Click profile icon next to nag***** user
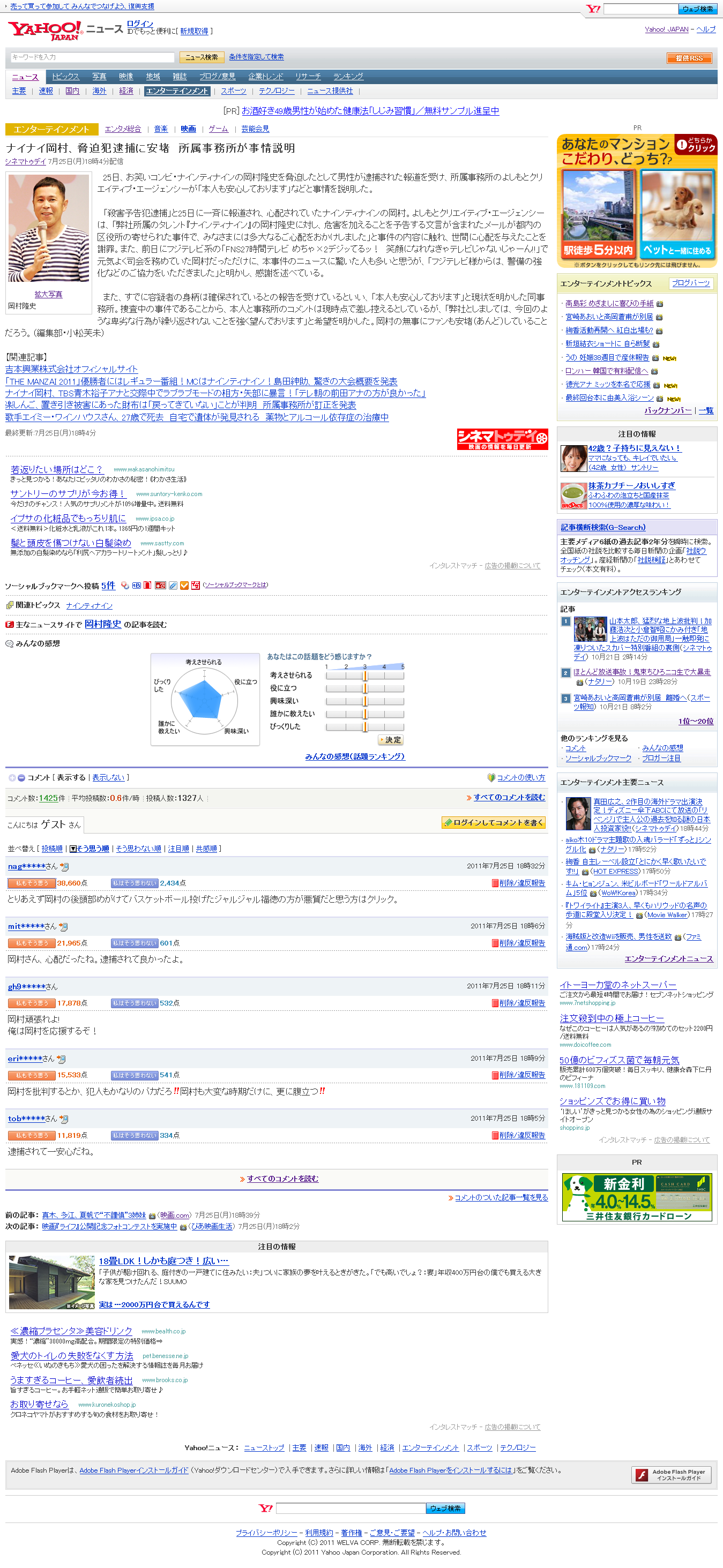The height and width of the screenshot is (1568, 723). pos(64,866)
